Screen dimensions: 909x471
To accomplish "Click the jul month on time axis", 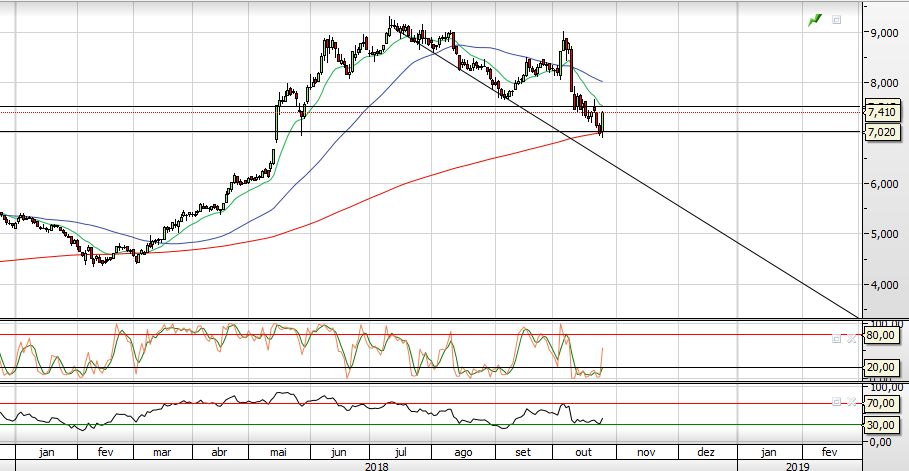I will (x=402, y=452).
